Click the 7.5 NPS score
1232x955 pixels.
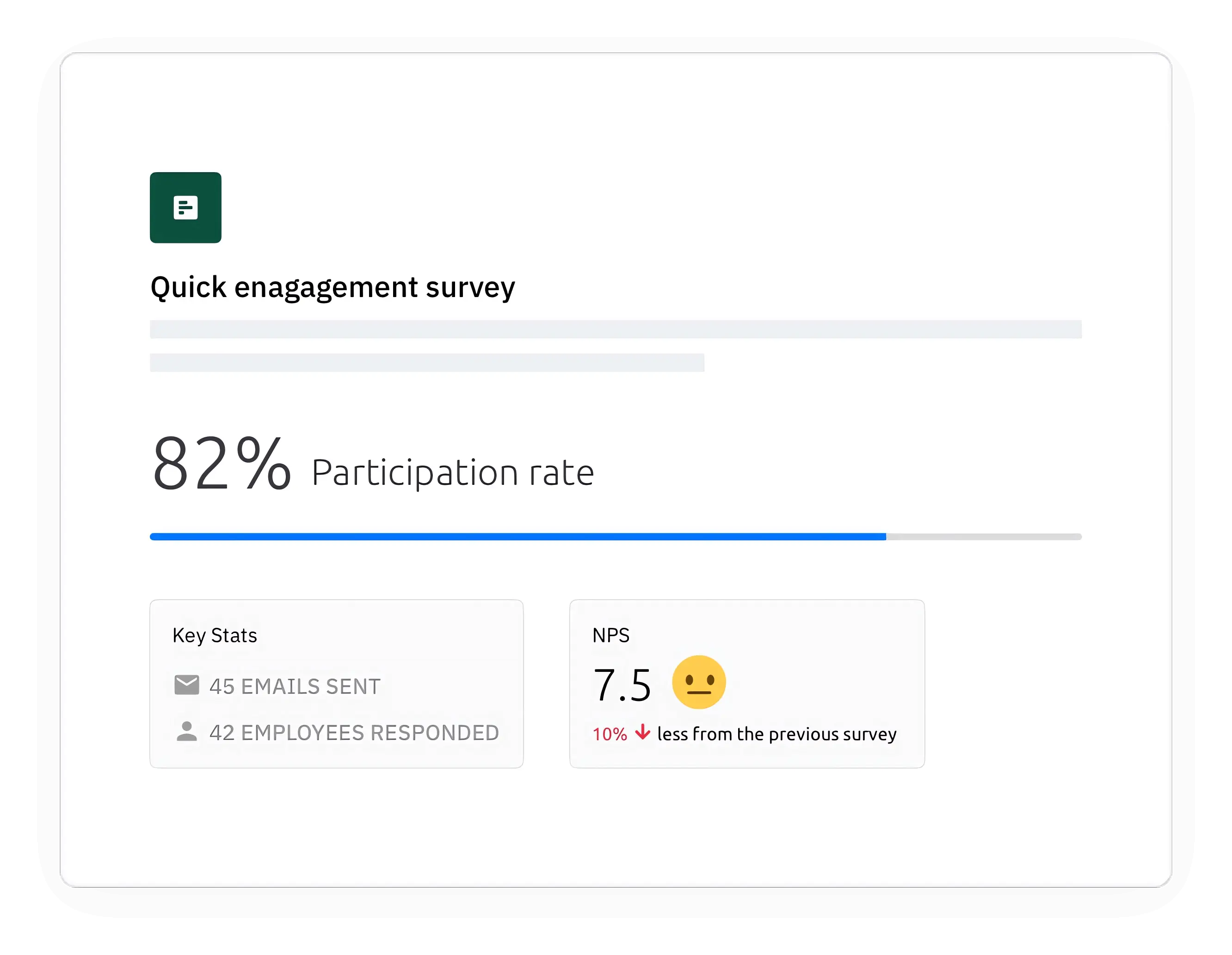(x=622, y=685)
